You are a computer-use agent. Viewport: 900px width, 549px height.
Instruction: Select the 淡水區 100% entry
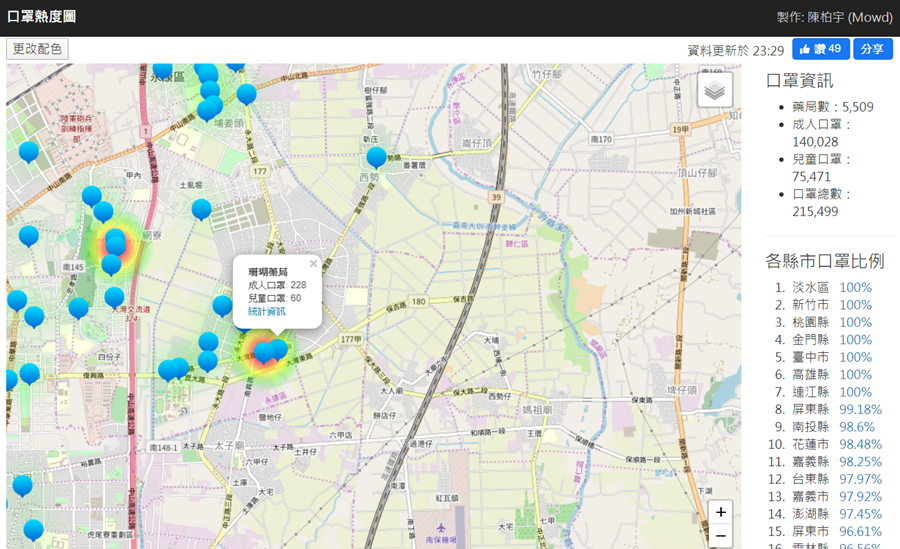pos(855,287)
